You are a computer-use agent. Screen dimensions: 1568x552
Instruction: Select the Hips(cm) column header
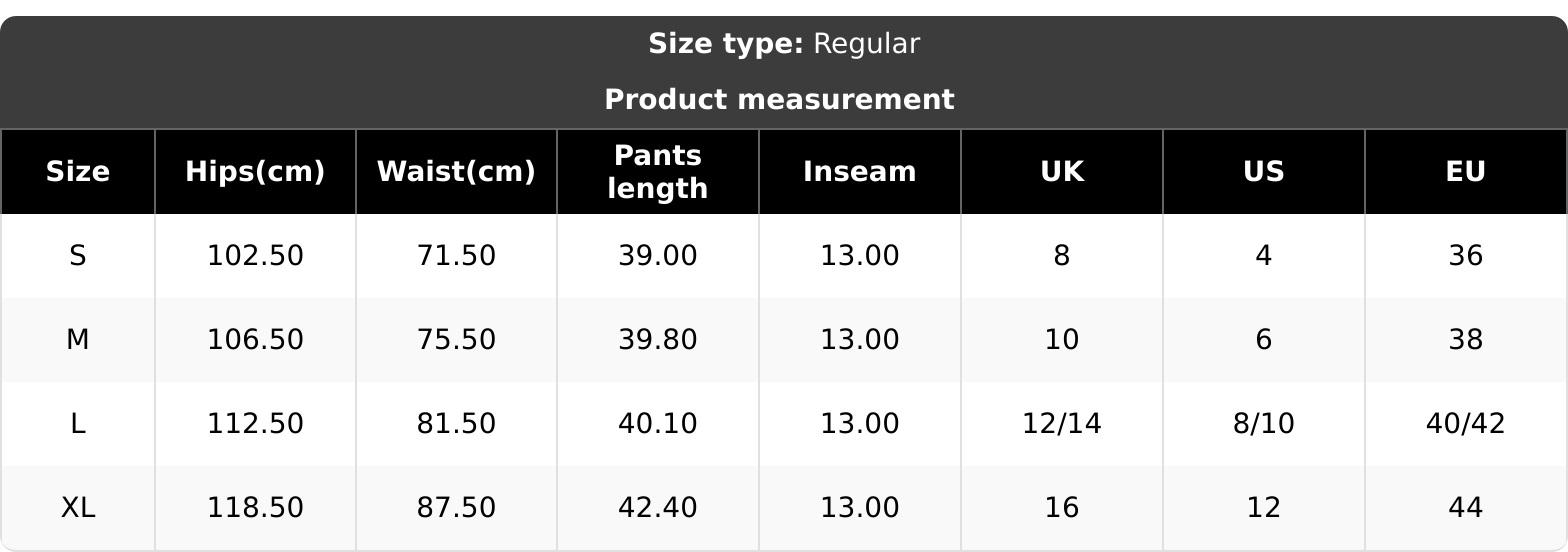[255, 172]
